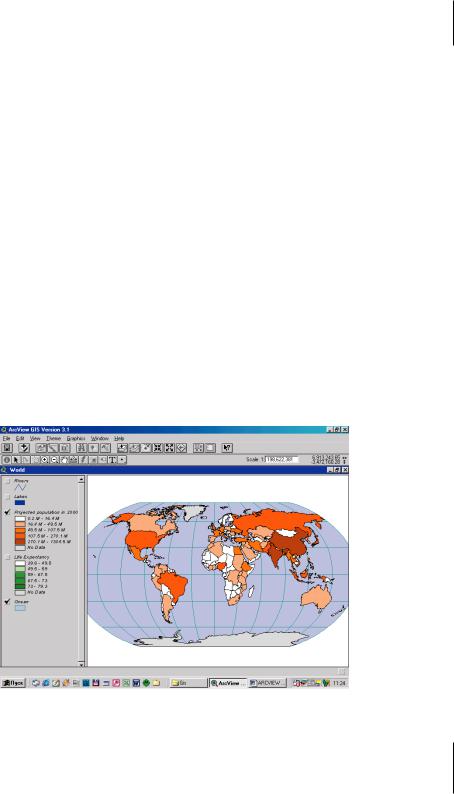Uncheck the Ocean theme checkbox
The height and width of the screenshot is (794, 454).
[7, 602]
